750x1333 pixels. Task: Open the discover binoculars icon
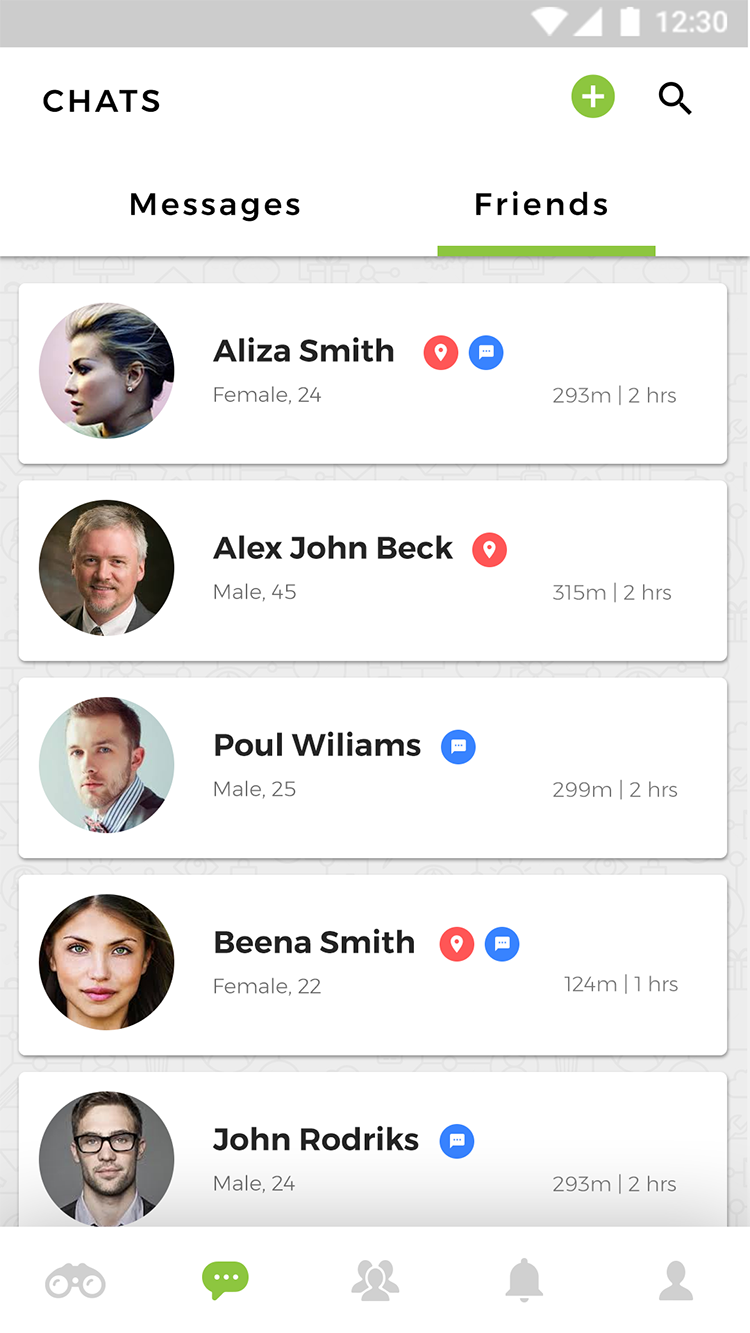pyautogui.click(x=75, y=1280)
